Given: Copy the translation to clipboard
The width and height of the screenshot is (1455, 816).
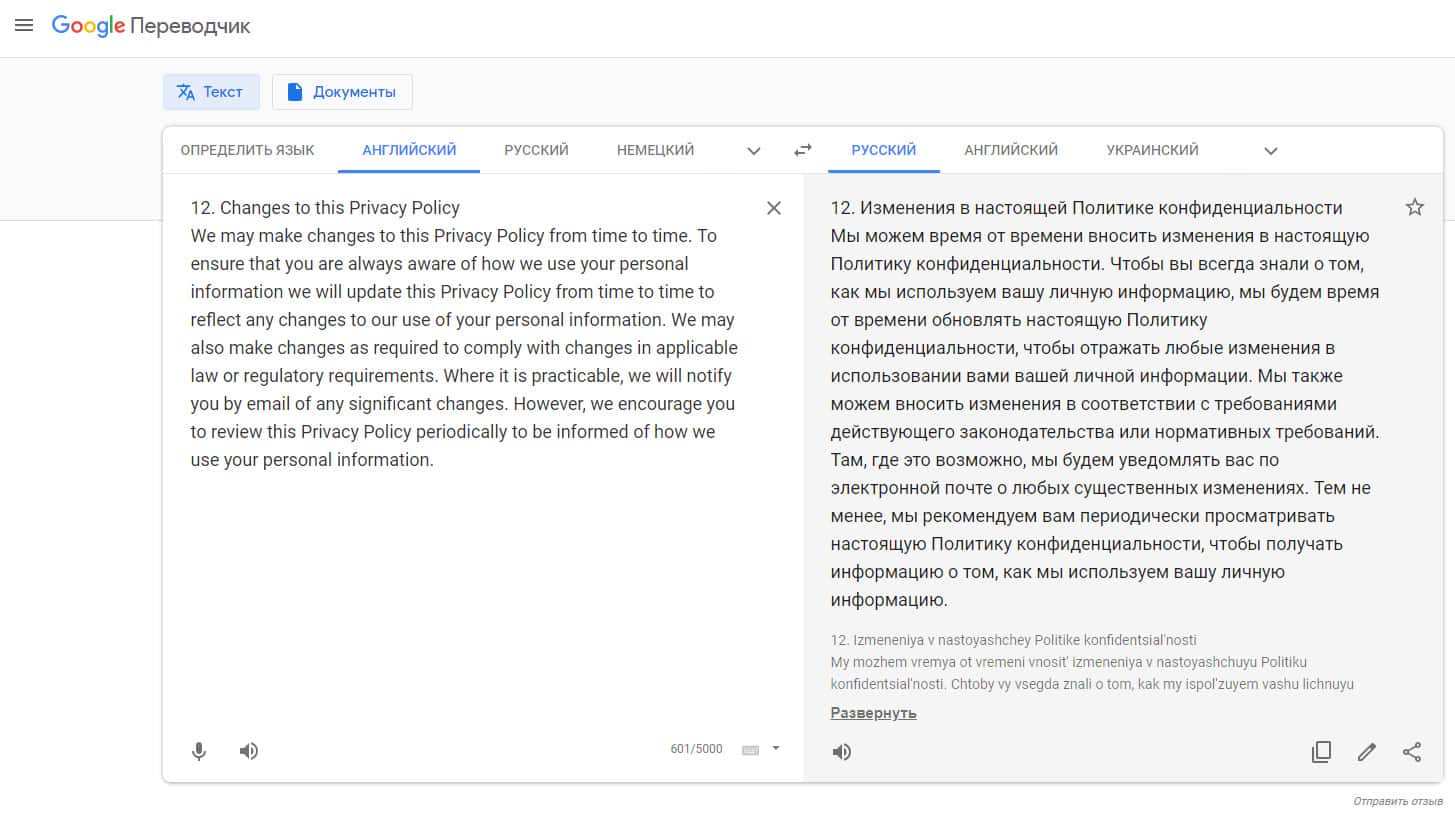Looking at the screenshot, I should point(1321,752).
